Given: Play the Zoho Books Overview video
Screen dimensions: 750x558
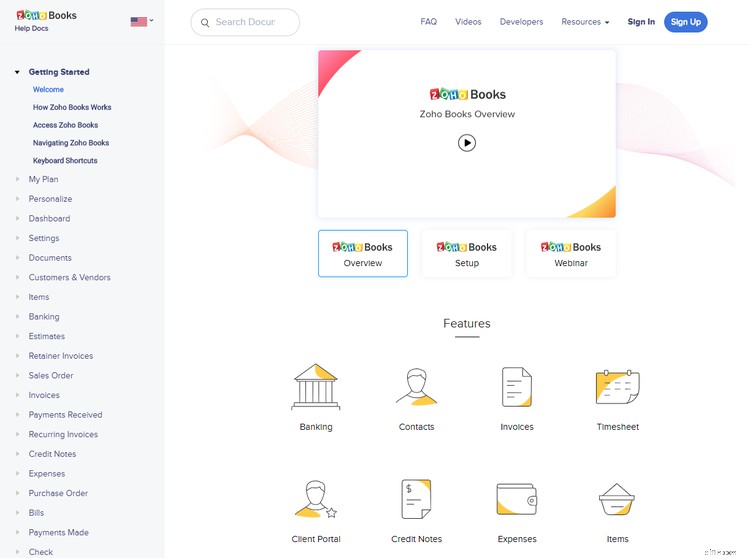Looking at the screenshot, I should click(x=467, y=143).
